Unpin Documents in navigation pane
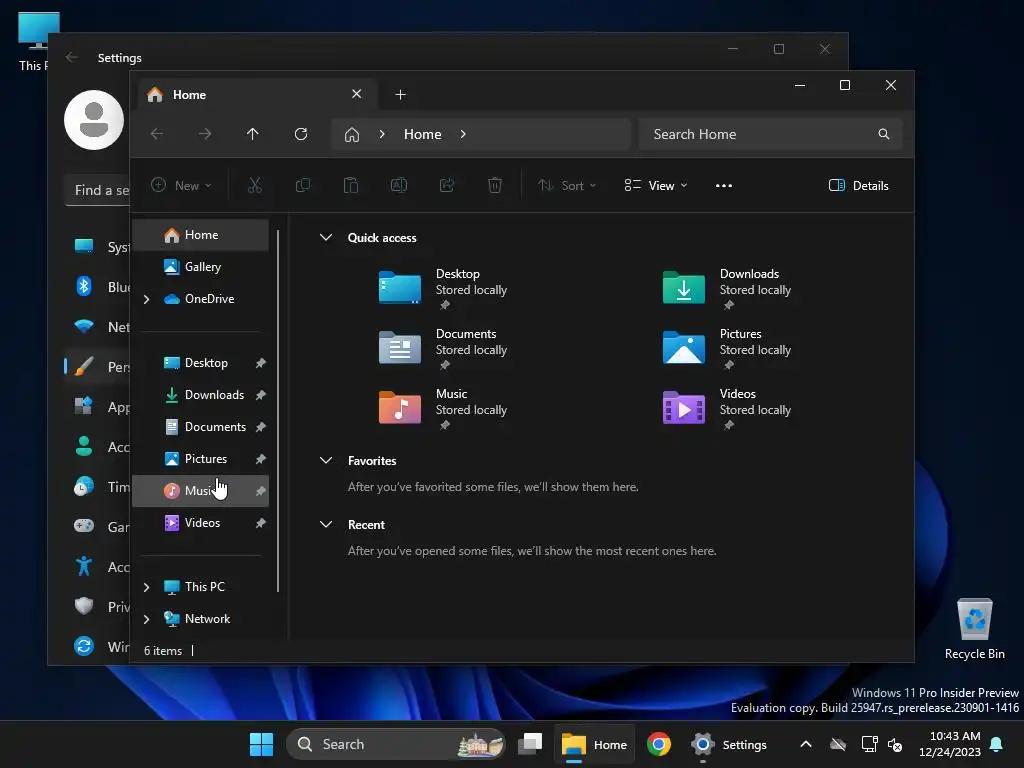 click(x=261, y=427)
